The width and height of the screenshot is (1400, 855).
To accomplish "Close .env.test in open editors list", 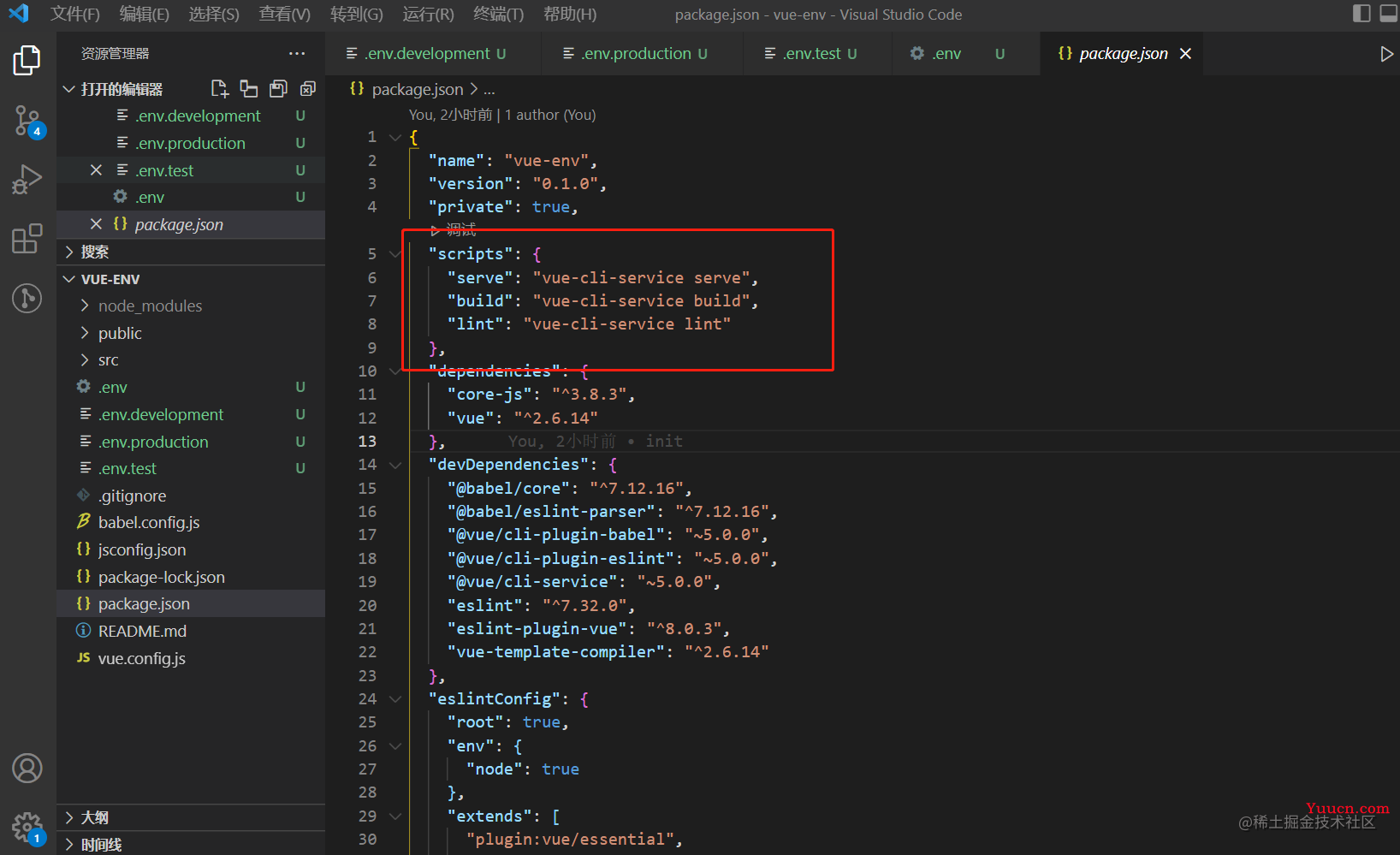I will (96, 170).
